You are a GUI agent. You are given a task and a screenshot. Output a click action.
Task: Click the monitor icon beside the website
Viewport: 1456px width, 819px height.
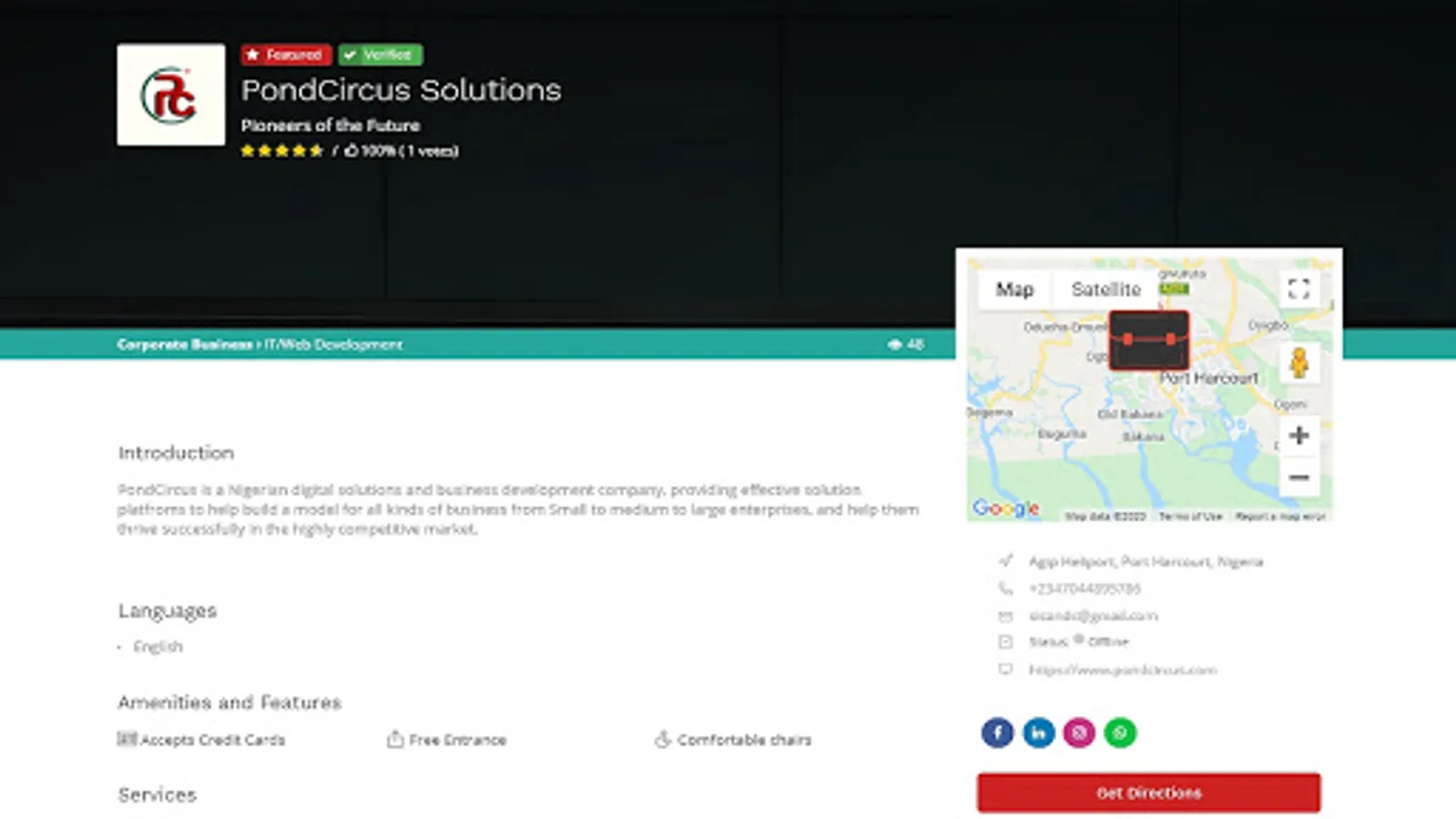pos(1006,670)
